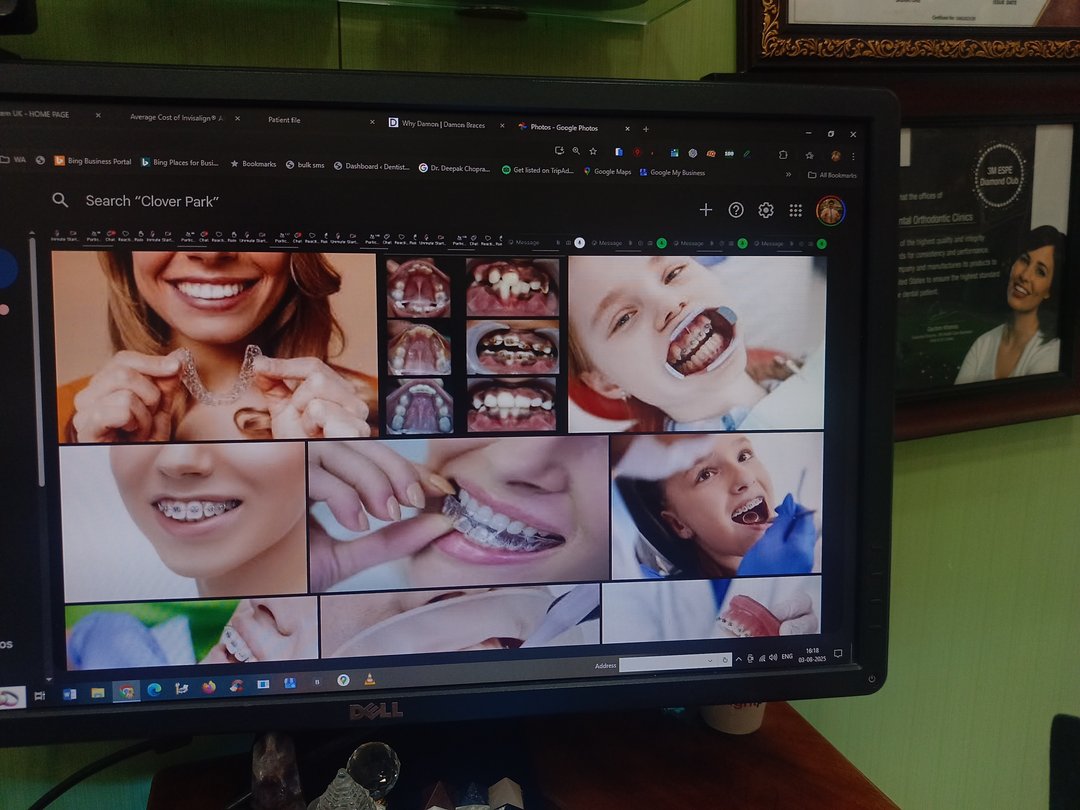Open the Bing Places for Business bookmark

click(x=180, y=163)
